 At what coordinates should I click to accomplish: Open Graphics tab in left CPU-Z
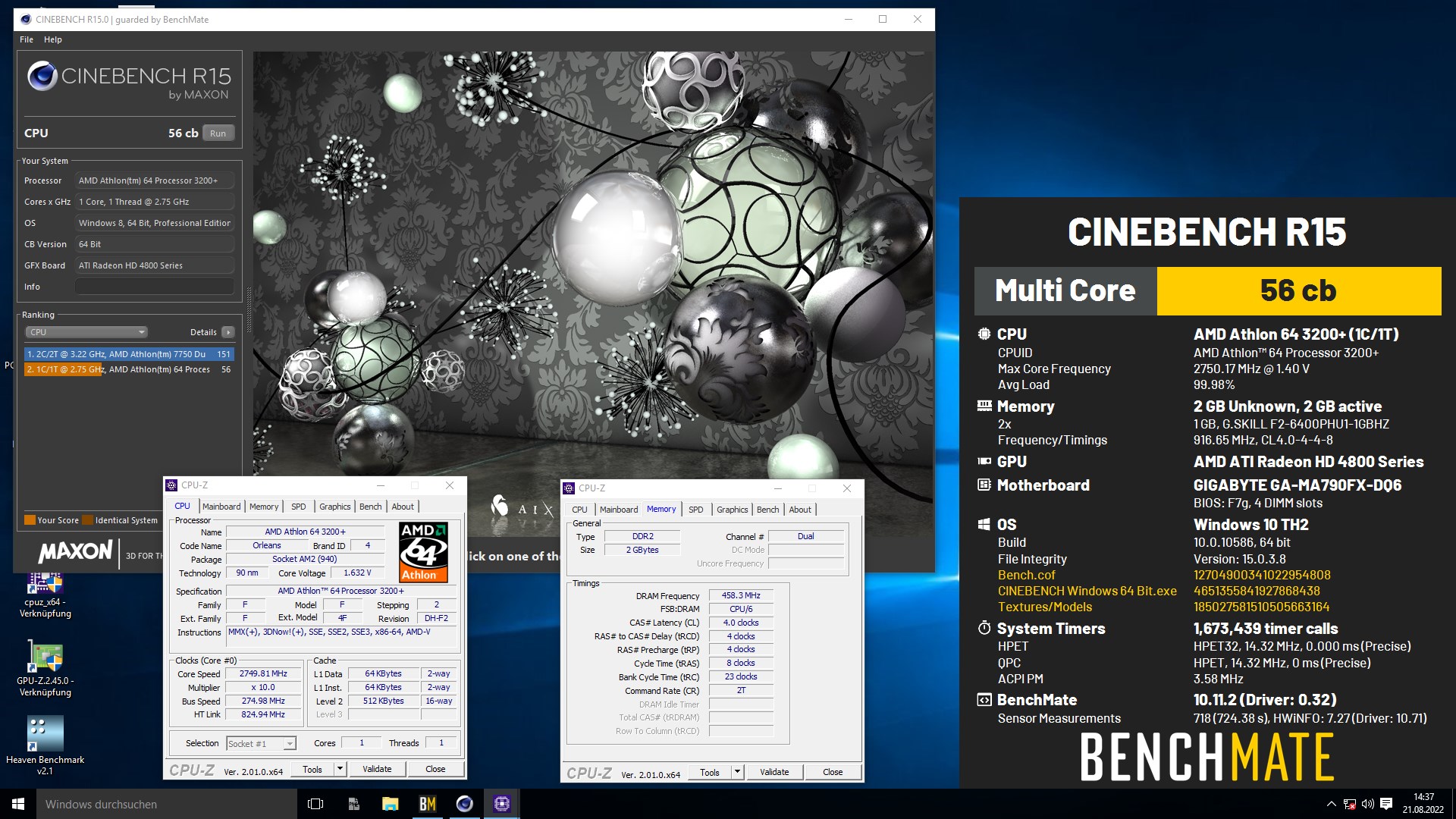335,507
